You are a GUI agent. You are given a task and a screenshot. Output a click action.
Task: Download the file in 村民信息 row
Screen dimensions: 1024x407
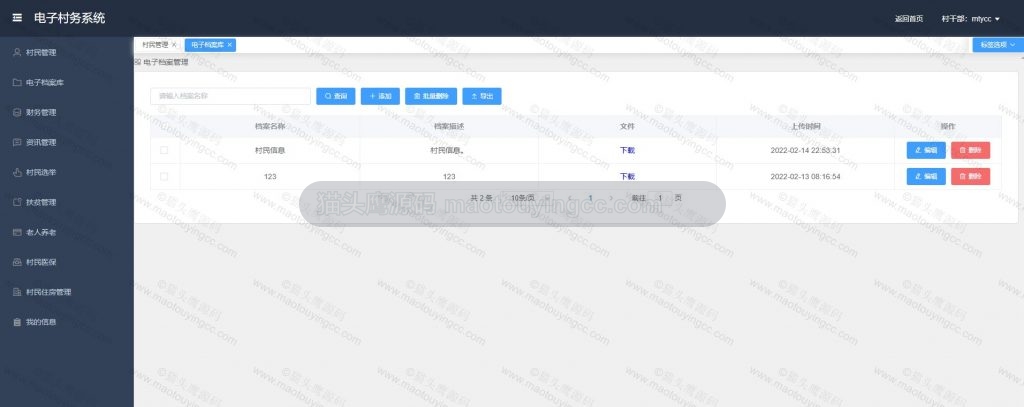(x=627, y=150)
